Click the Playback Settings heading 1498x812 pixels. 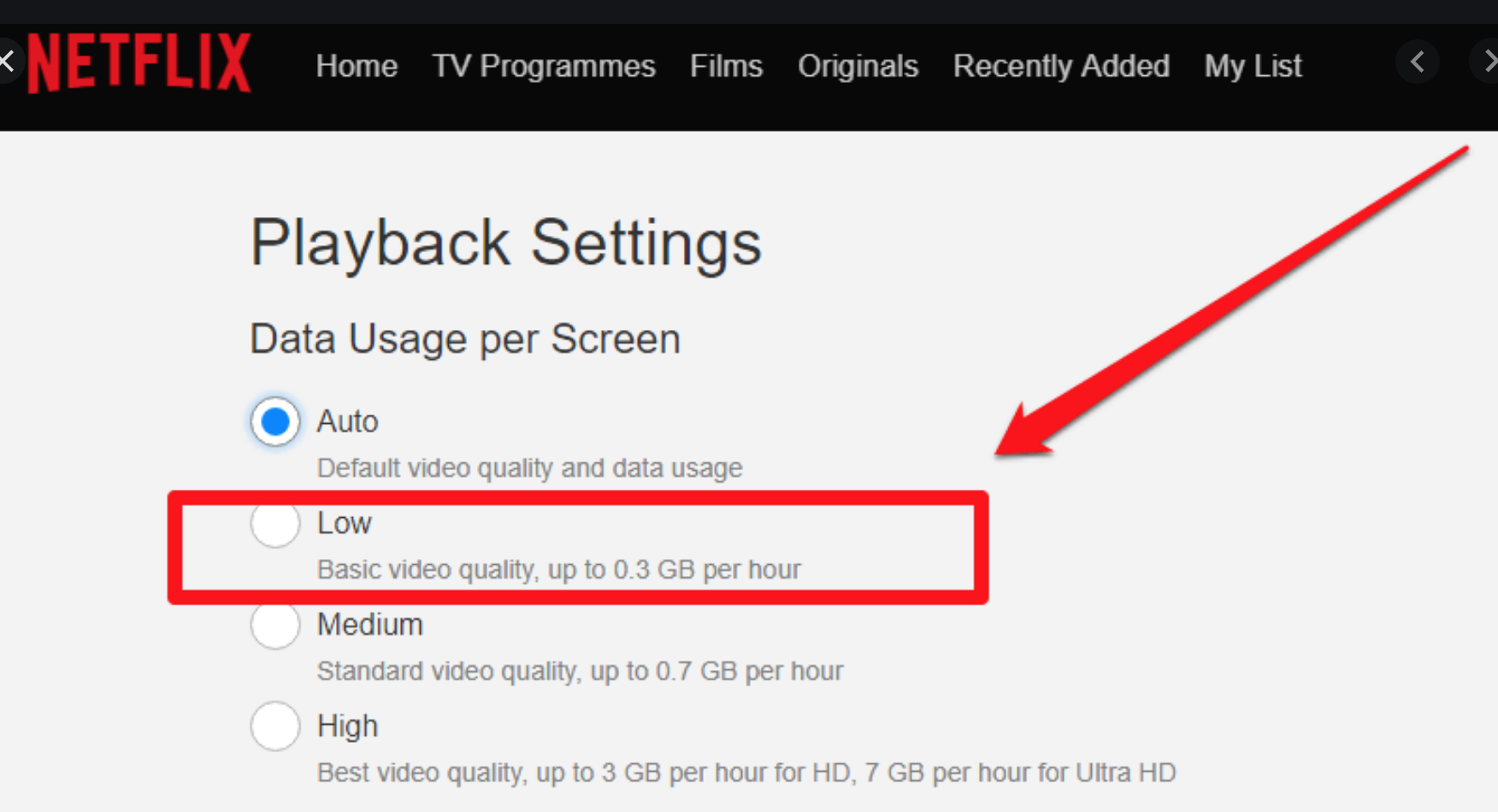[505, 244]
